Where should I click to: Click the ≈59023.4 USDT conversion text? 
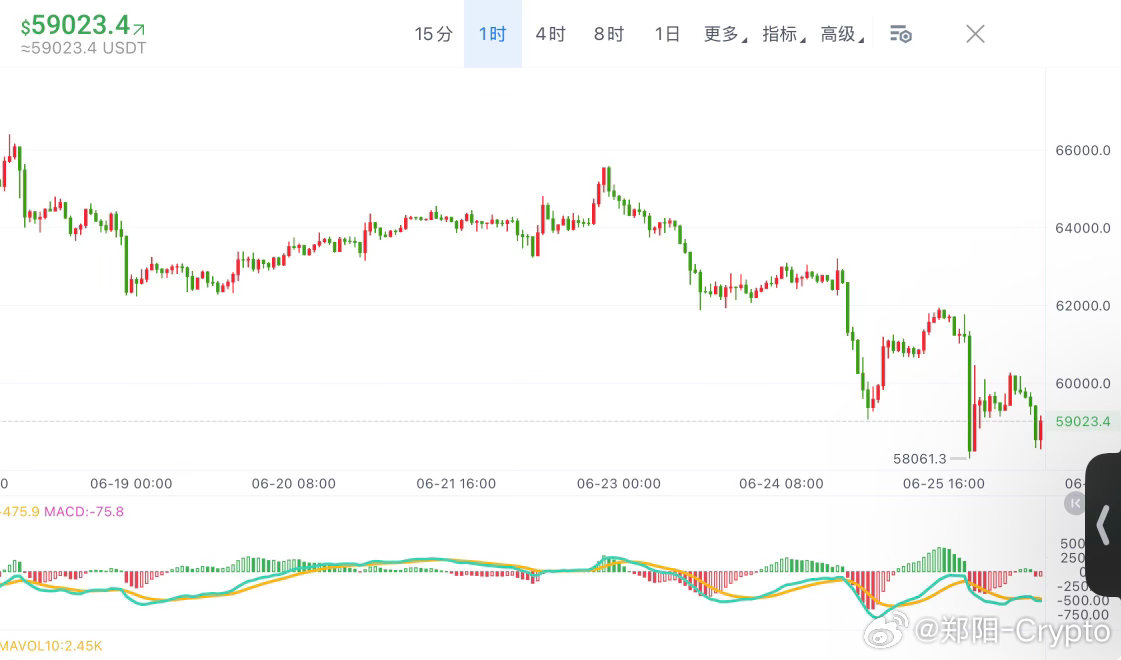pos(84,48)
